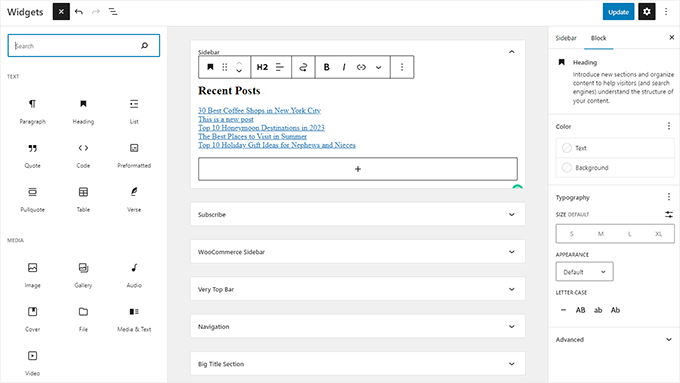Change heading level H2
The image size is (680, 383).
pos(262,67)
